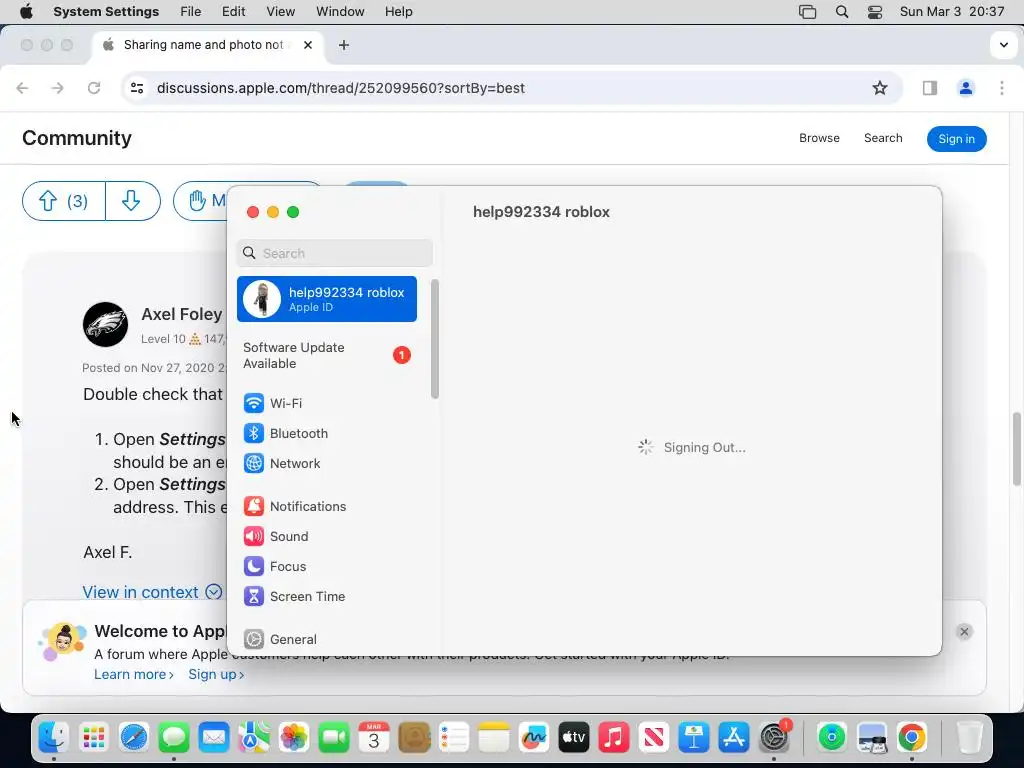
Task: Click Learn more link in welcome banner
Action: point(134,674)
